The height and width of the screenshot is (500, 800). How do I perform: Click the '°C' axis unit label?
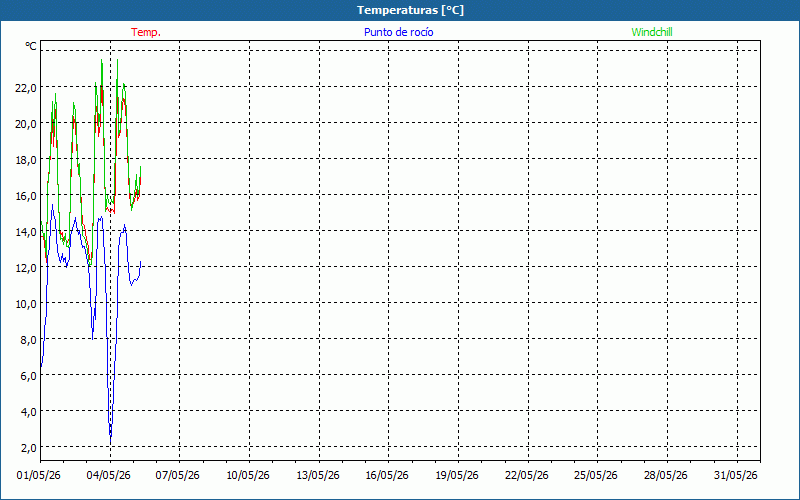click(31, 46)
